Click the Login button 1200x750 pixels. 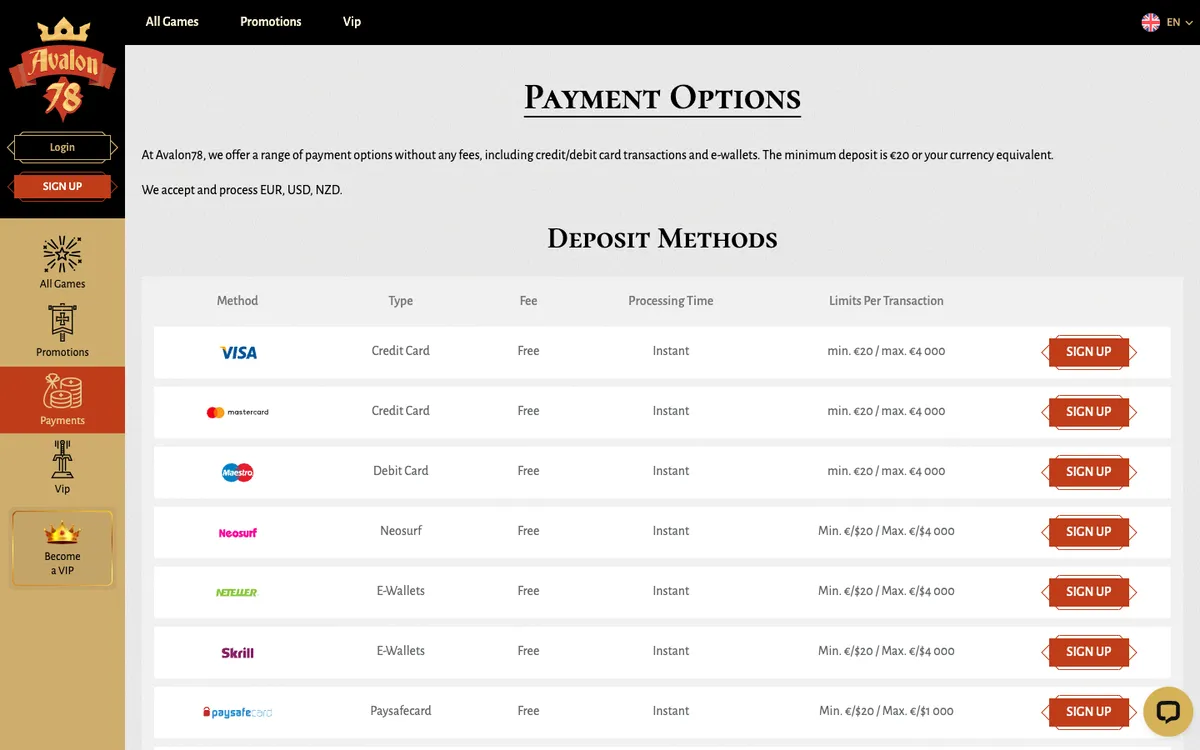point(62,147)
